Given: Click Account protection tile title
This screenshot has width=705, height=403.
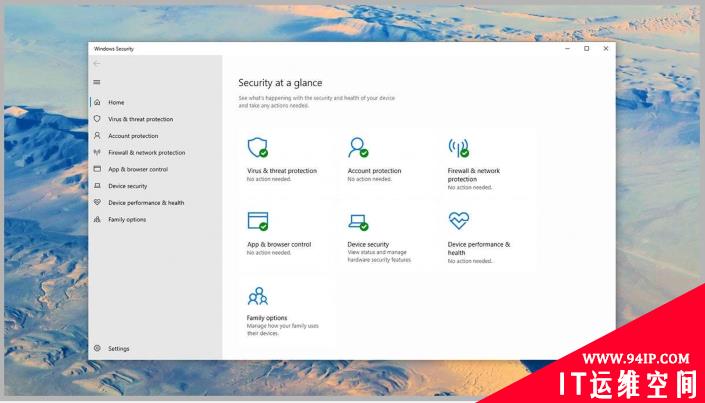Looking at the screenshot, I should coord(374,171).
